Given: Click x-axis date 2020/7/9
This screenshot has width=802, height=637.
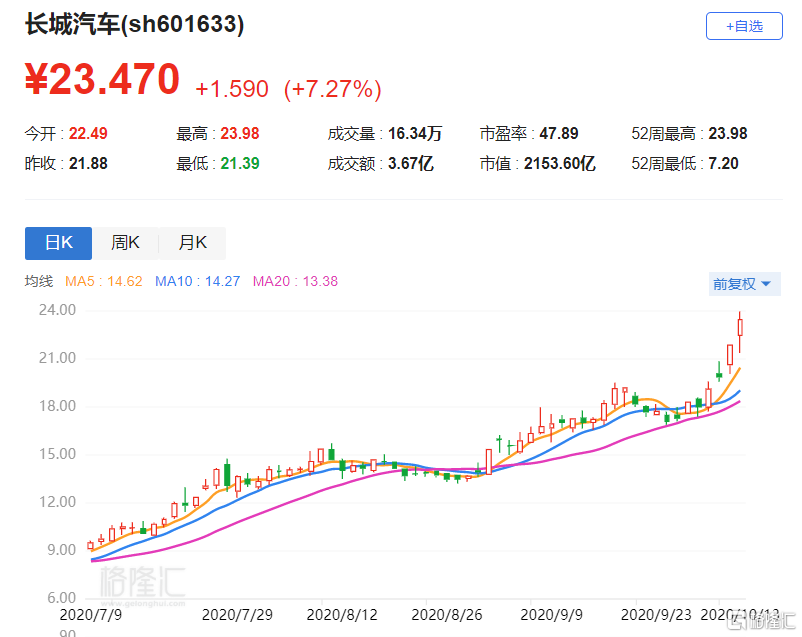Looking at the screenshot, I should [91, 614].
